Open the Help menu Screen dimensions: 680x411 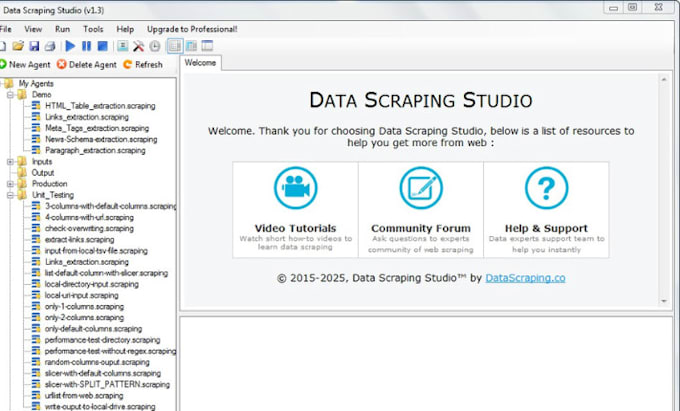[125, 29]
